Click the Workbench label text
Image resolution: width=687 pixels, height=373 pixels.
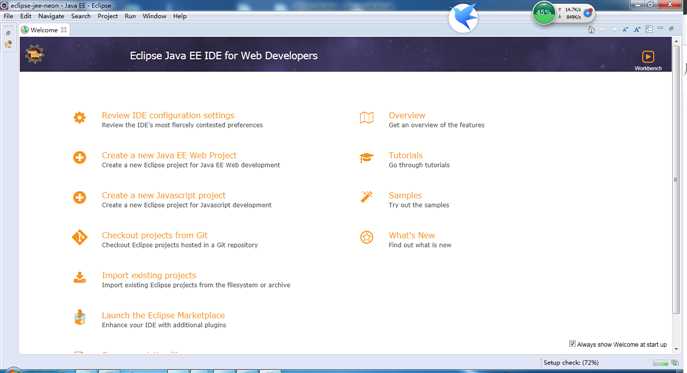click(x=648, y=68)
